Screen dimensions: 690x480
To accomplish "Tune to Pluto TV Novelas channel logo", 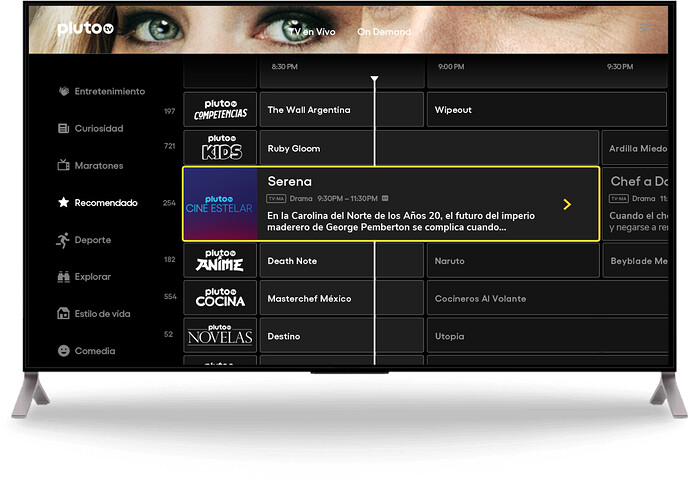I will coord(220,335).
